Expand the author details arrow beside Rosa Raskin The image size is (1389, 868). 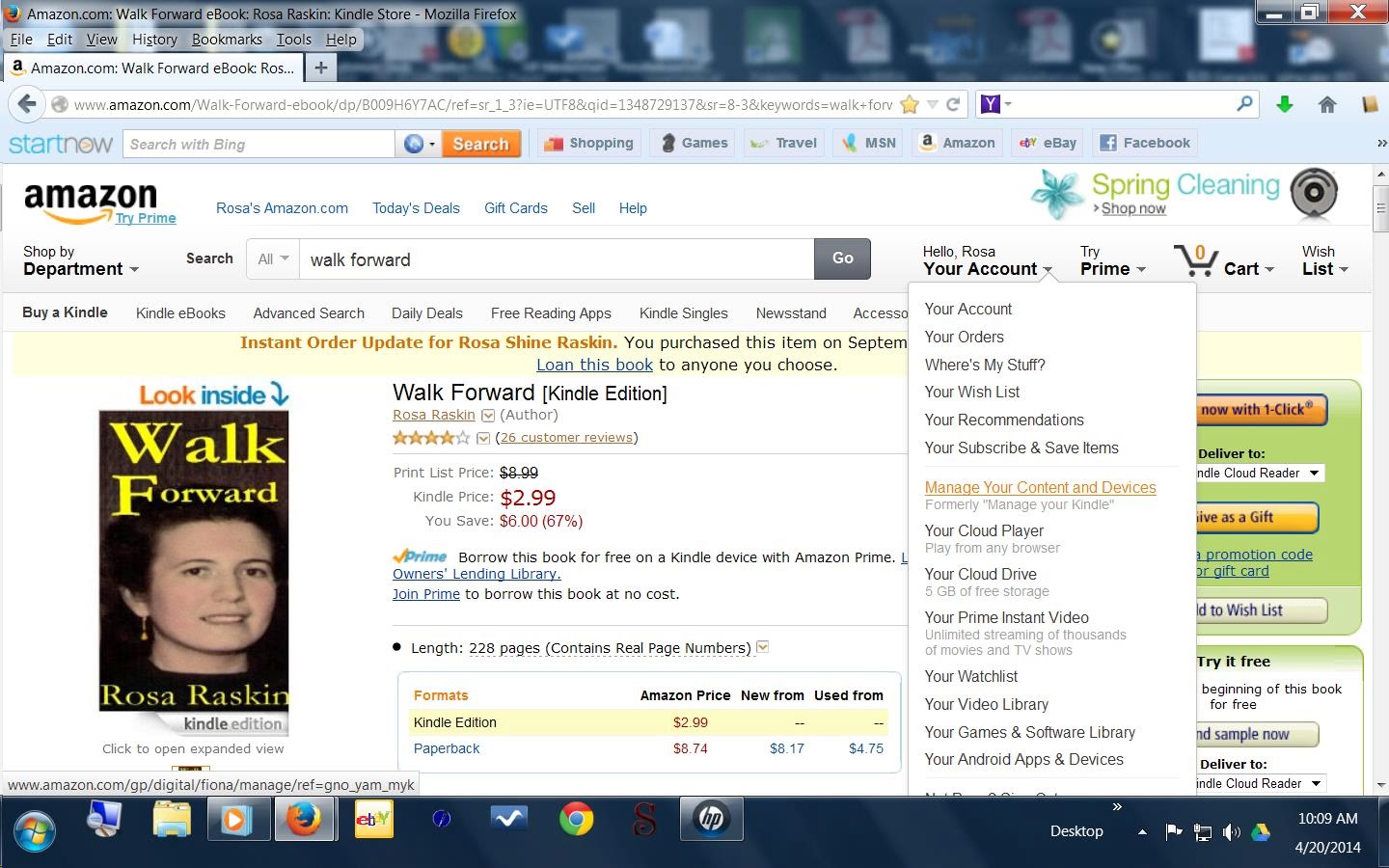tap(488, 416)
